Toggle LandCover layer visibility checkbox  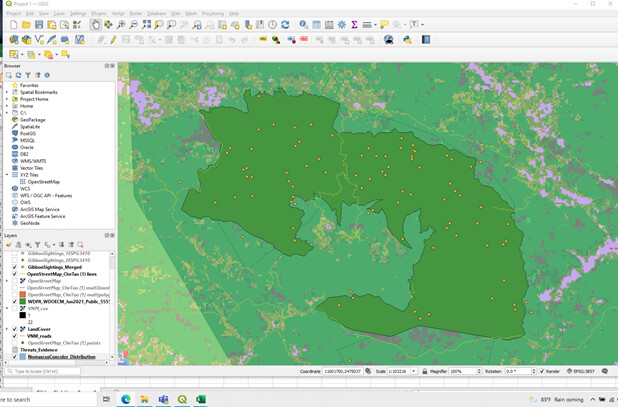15,329
